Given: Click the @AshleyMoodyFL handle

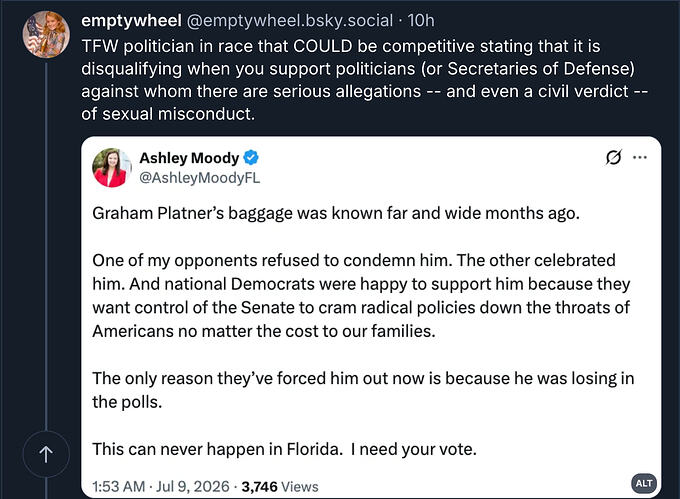Looking at the screenshot, I should coord(199,178).
